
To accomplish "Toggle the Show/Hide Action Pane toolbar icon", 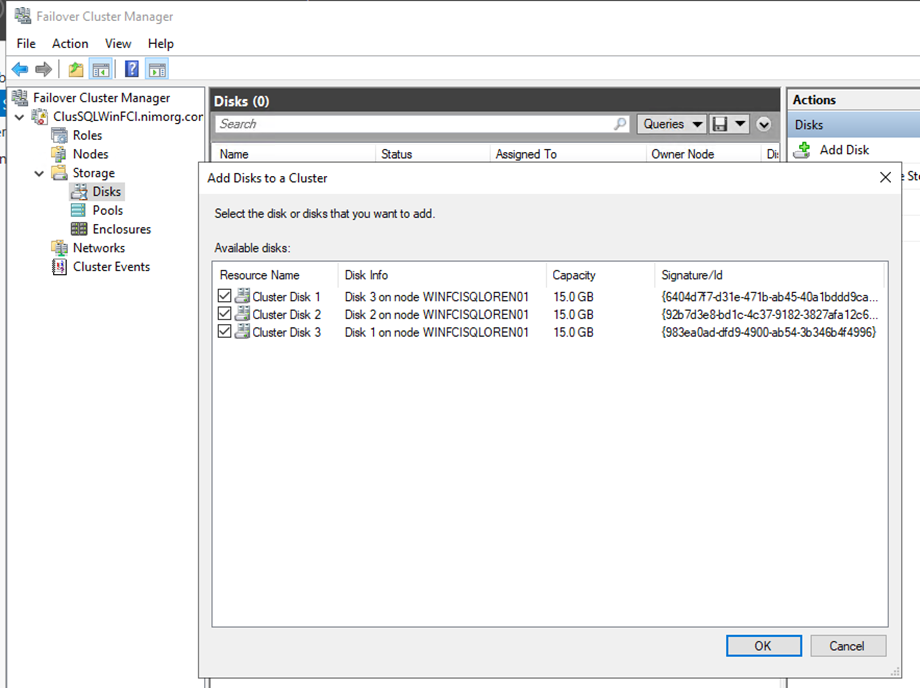I will 157,69.
